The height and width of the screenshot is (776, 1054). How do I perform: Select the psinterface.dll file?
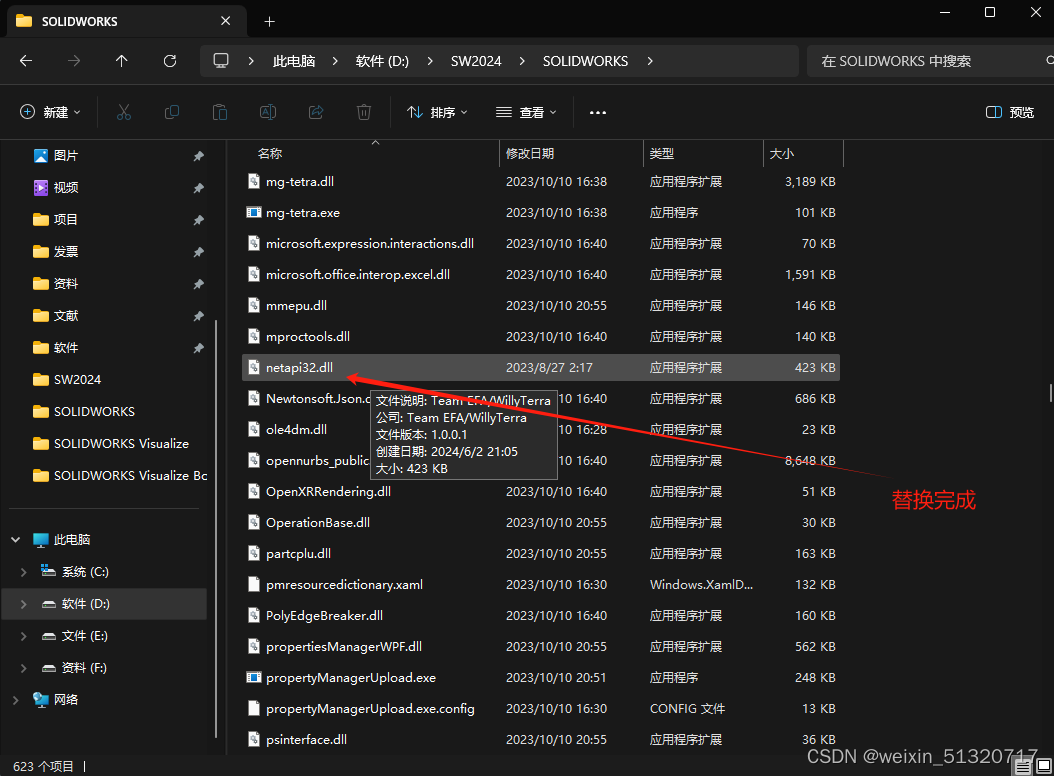540,739
